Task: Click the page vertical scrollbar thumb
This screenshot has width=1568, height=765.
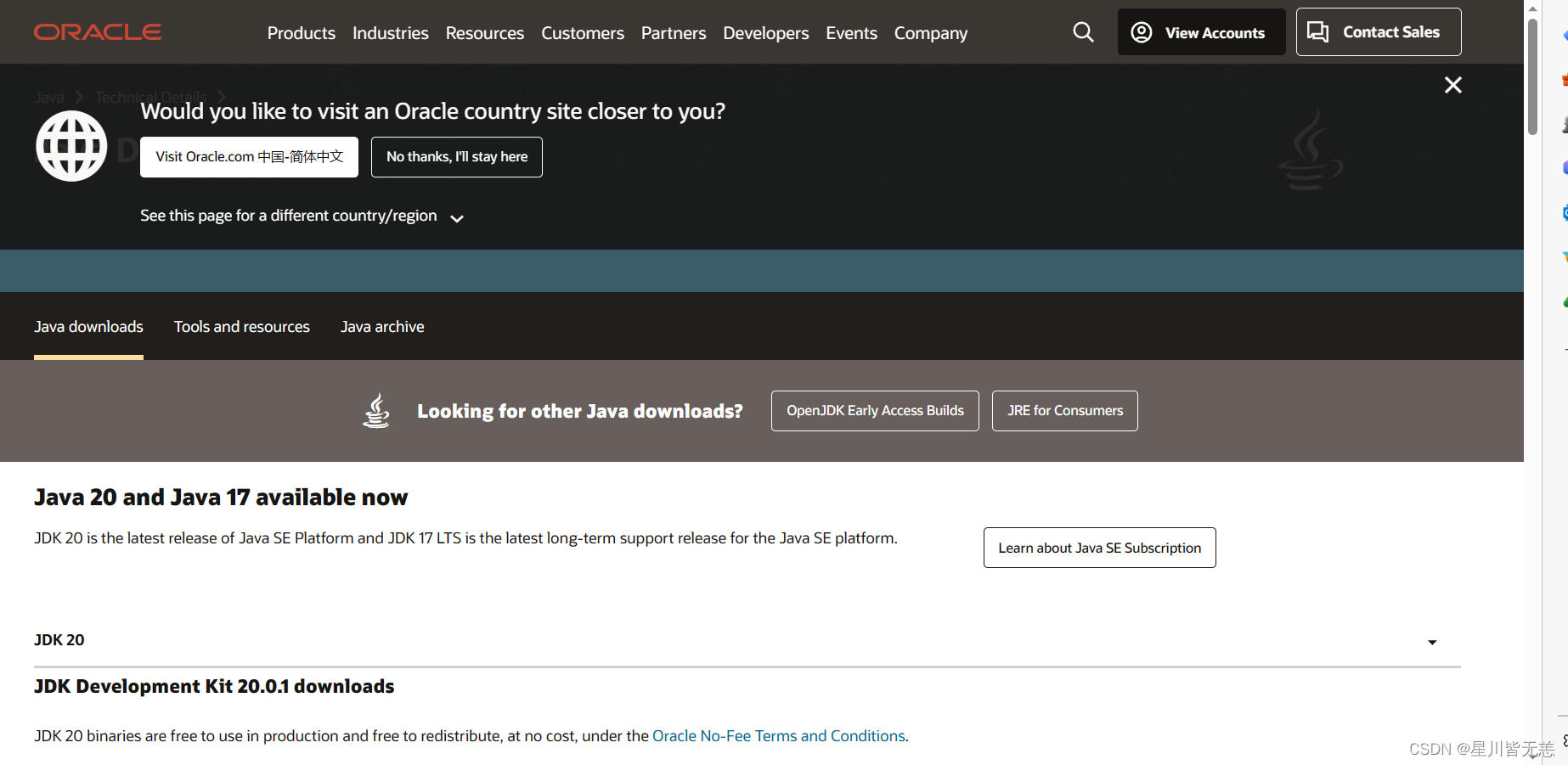Action: tap(1532, 76)
